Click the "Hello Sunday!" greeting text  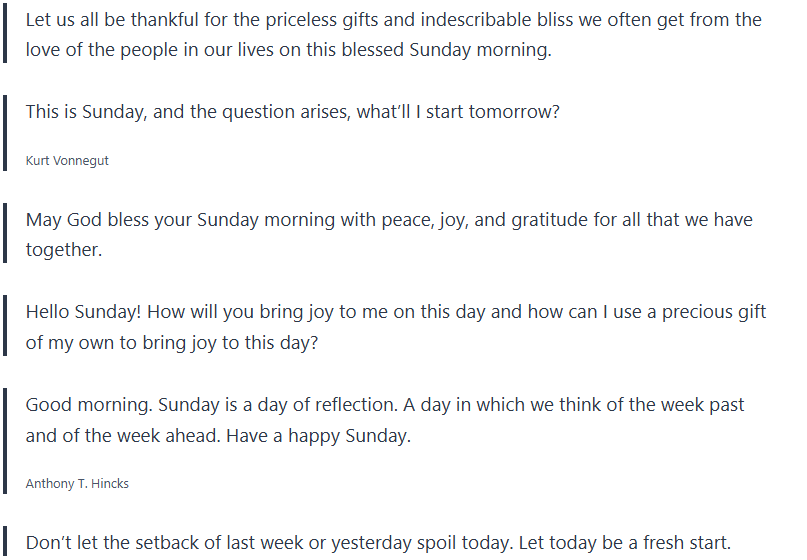(84, 312)
